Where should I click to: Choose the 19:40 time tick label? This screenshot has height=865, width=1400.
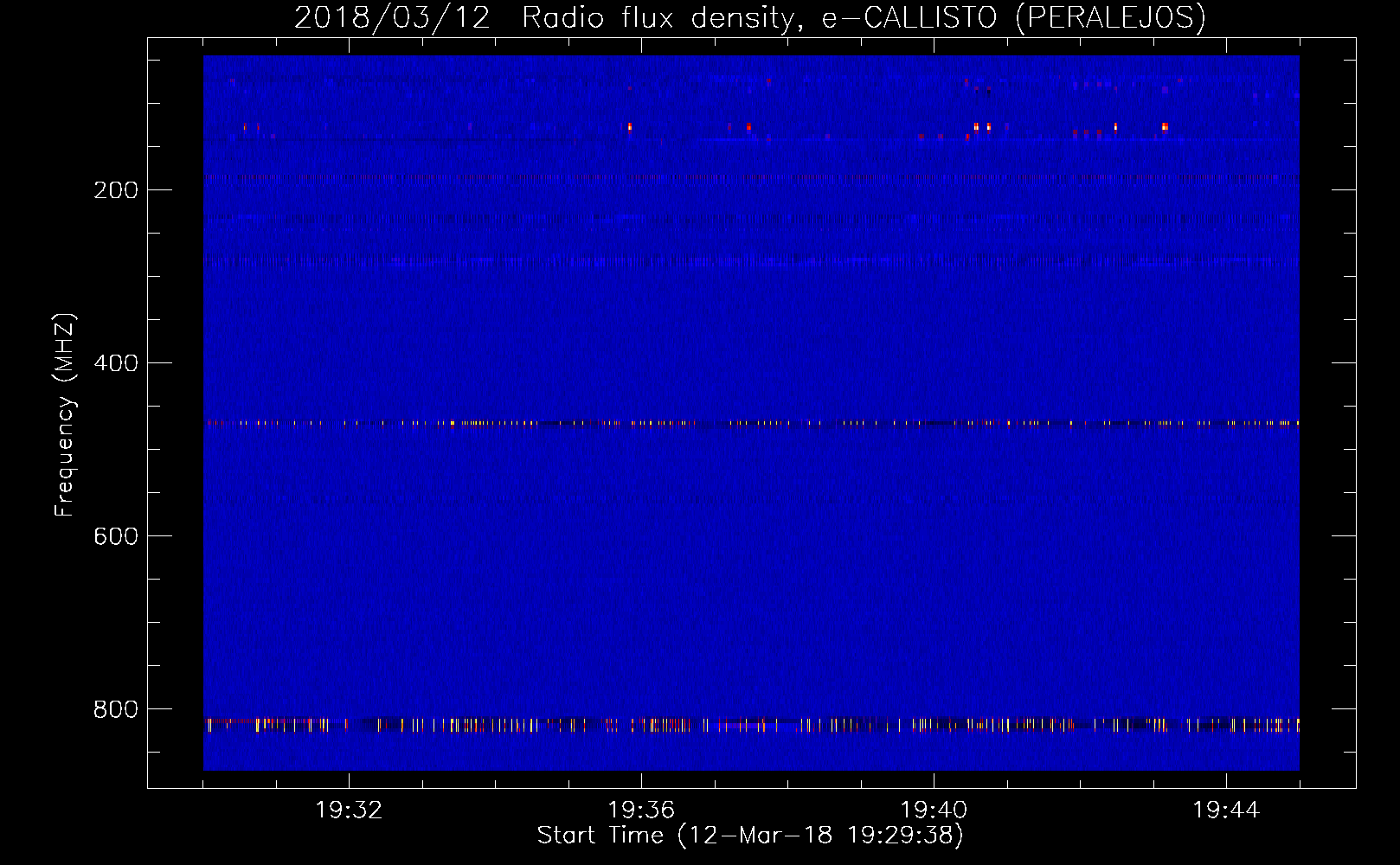tap(934, 811)
